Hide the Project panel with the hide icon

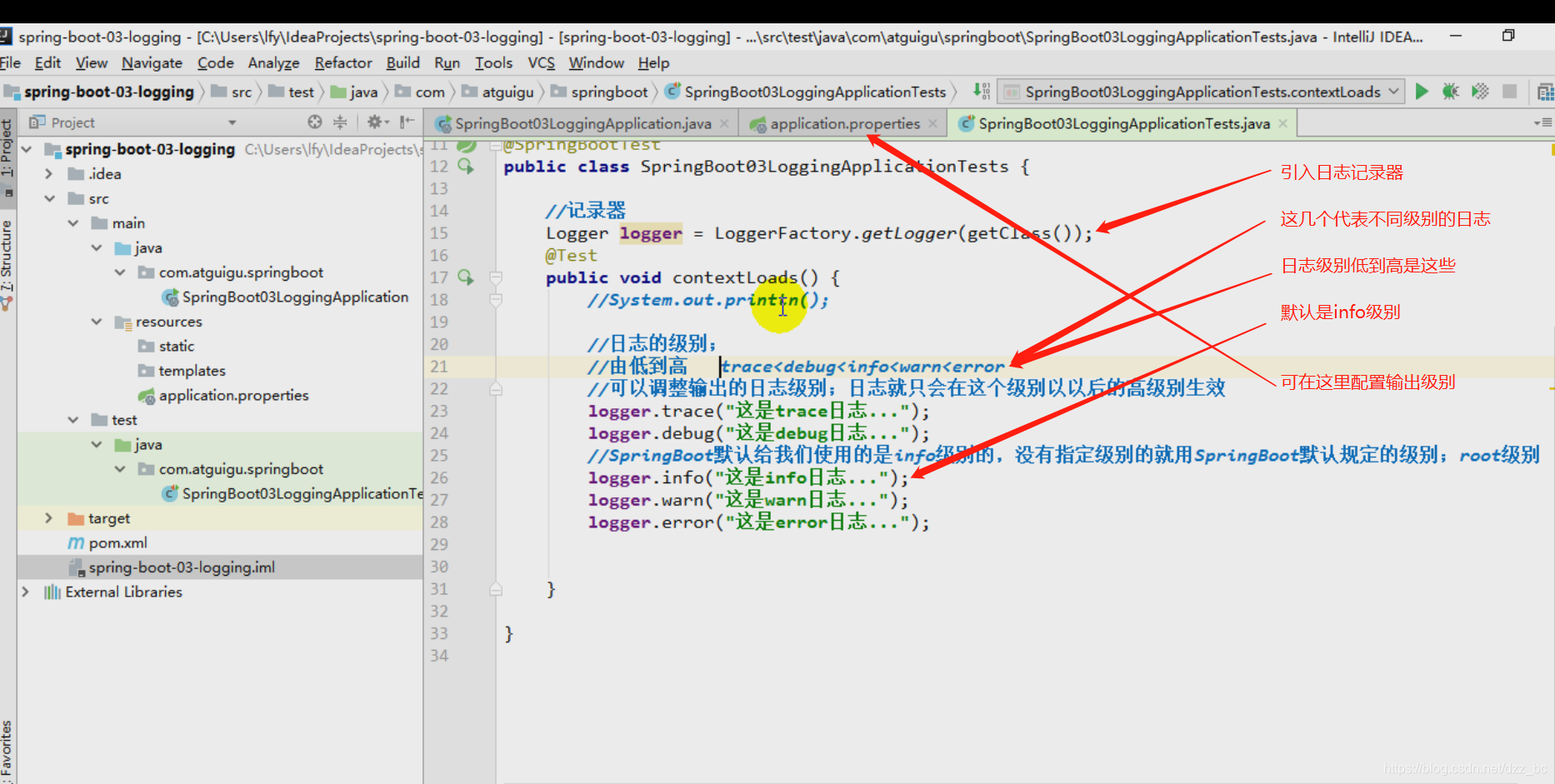[x=407, y=122]
